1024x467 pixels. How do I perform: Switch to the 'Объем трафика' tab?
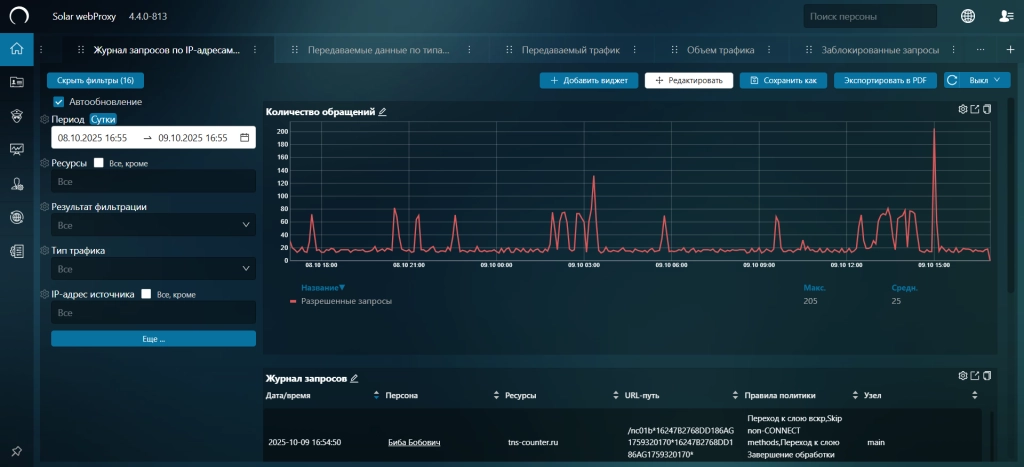pyautogui.click(x=720, y=49)
